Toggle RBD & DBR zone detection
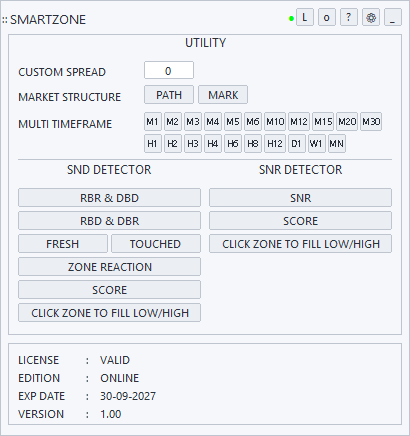 [x=109, y=221]
